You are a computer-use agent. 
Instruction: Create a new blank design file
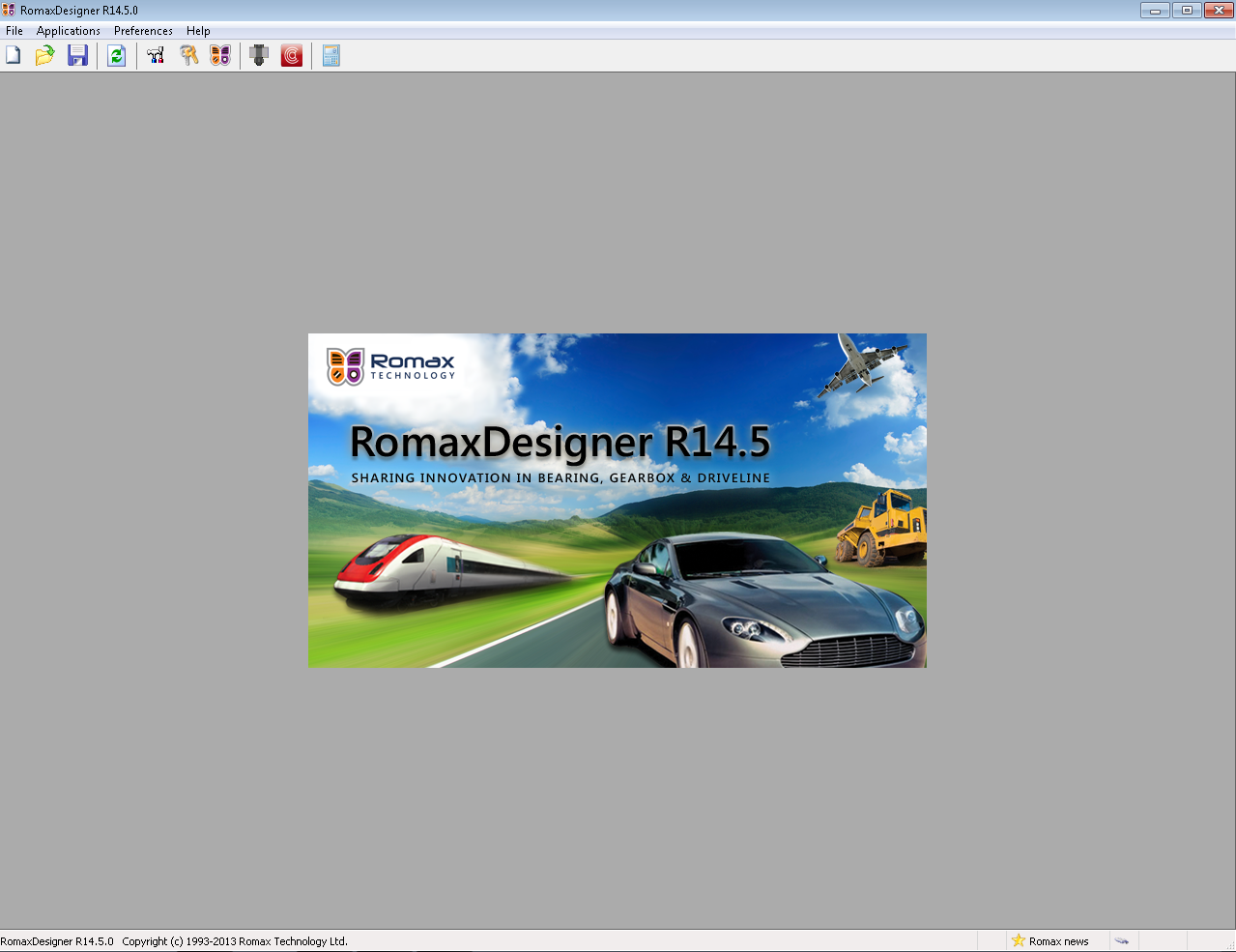click(14, 56)
